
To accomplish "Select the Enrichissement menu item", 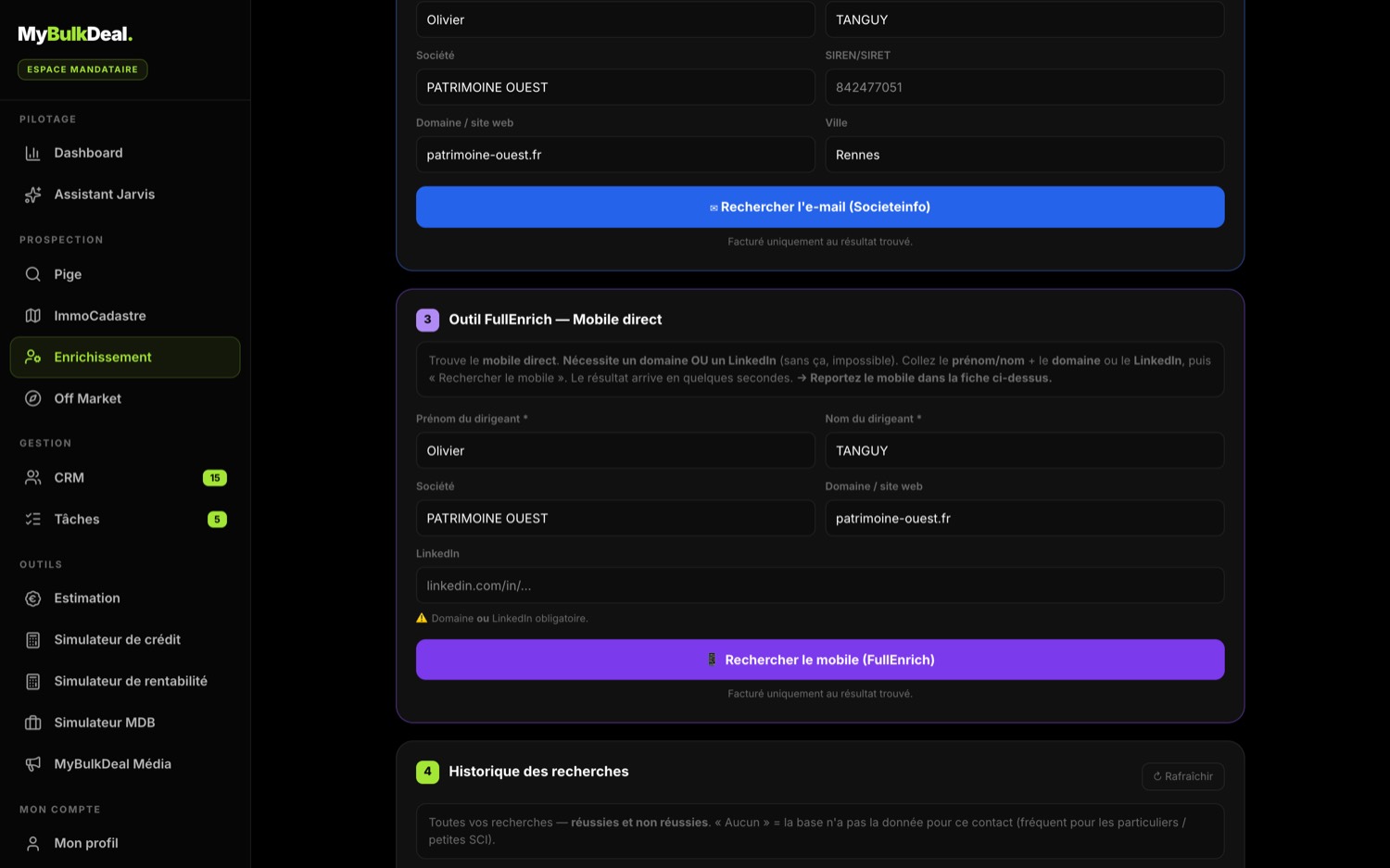I will [125, 358].
